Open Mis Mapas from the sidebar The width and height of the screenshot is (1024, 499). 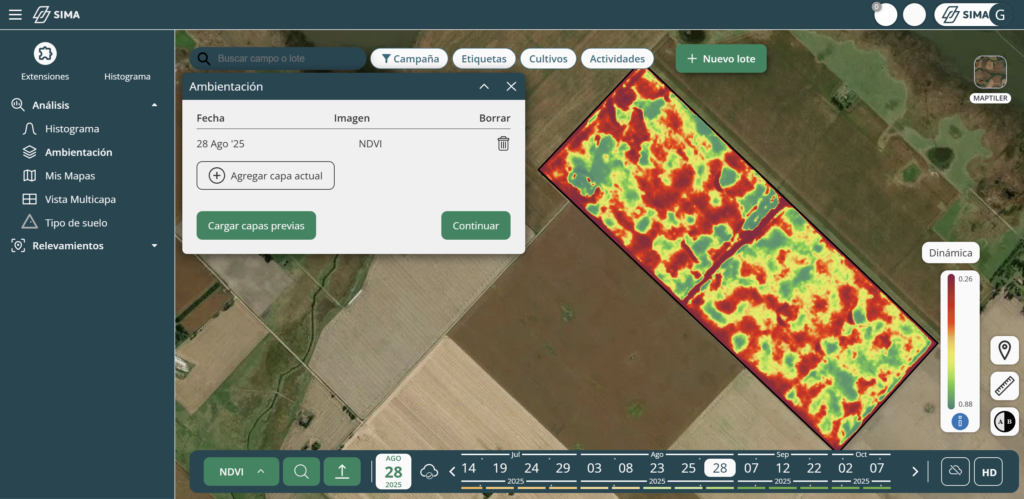click(70, 176)
